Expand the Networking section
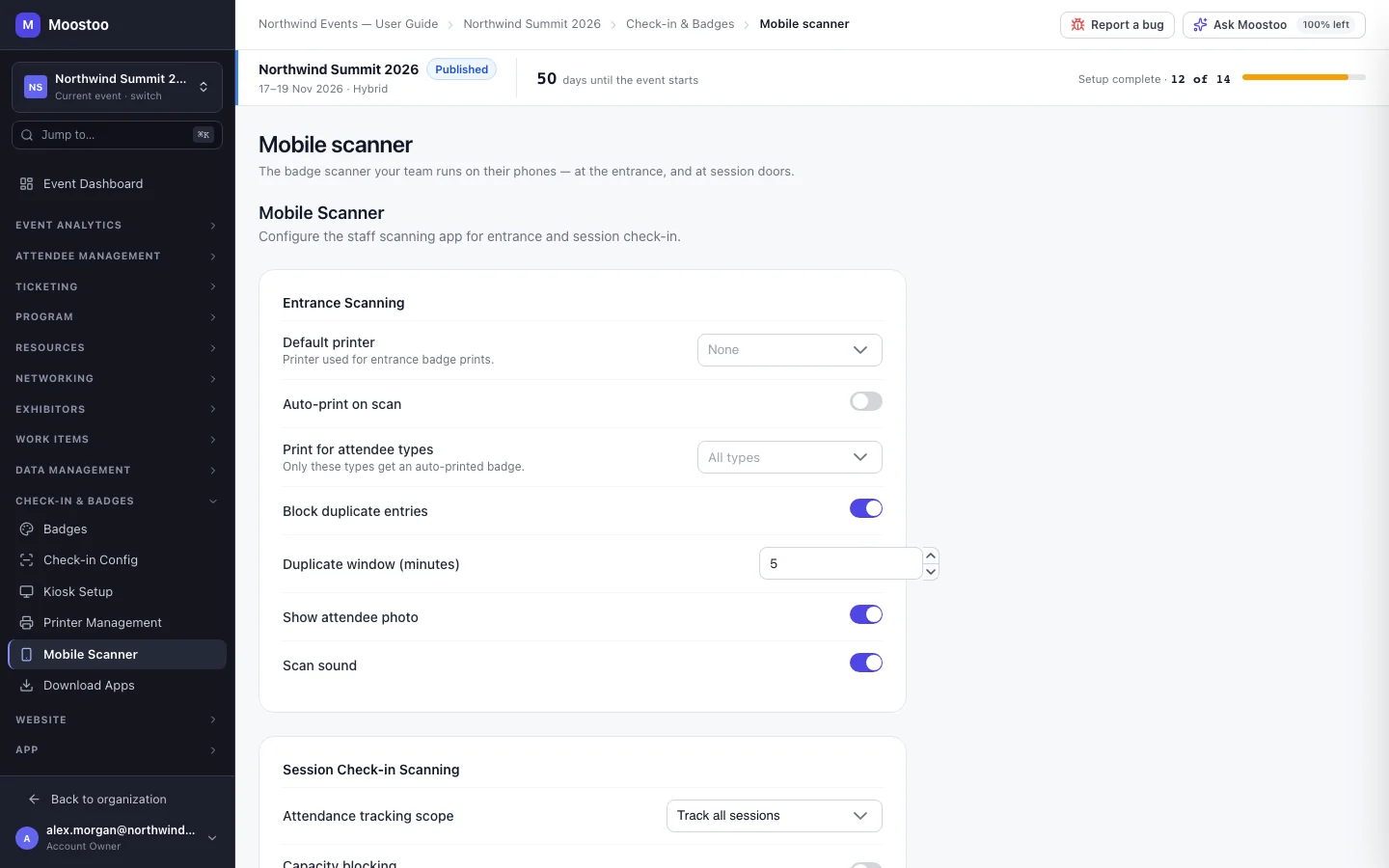Screen dimensions: 1389x868 coord(118,379)
